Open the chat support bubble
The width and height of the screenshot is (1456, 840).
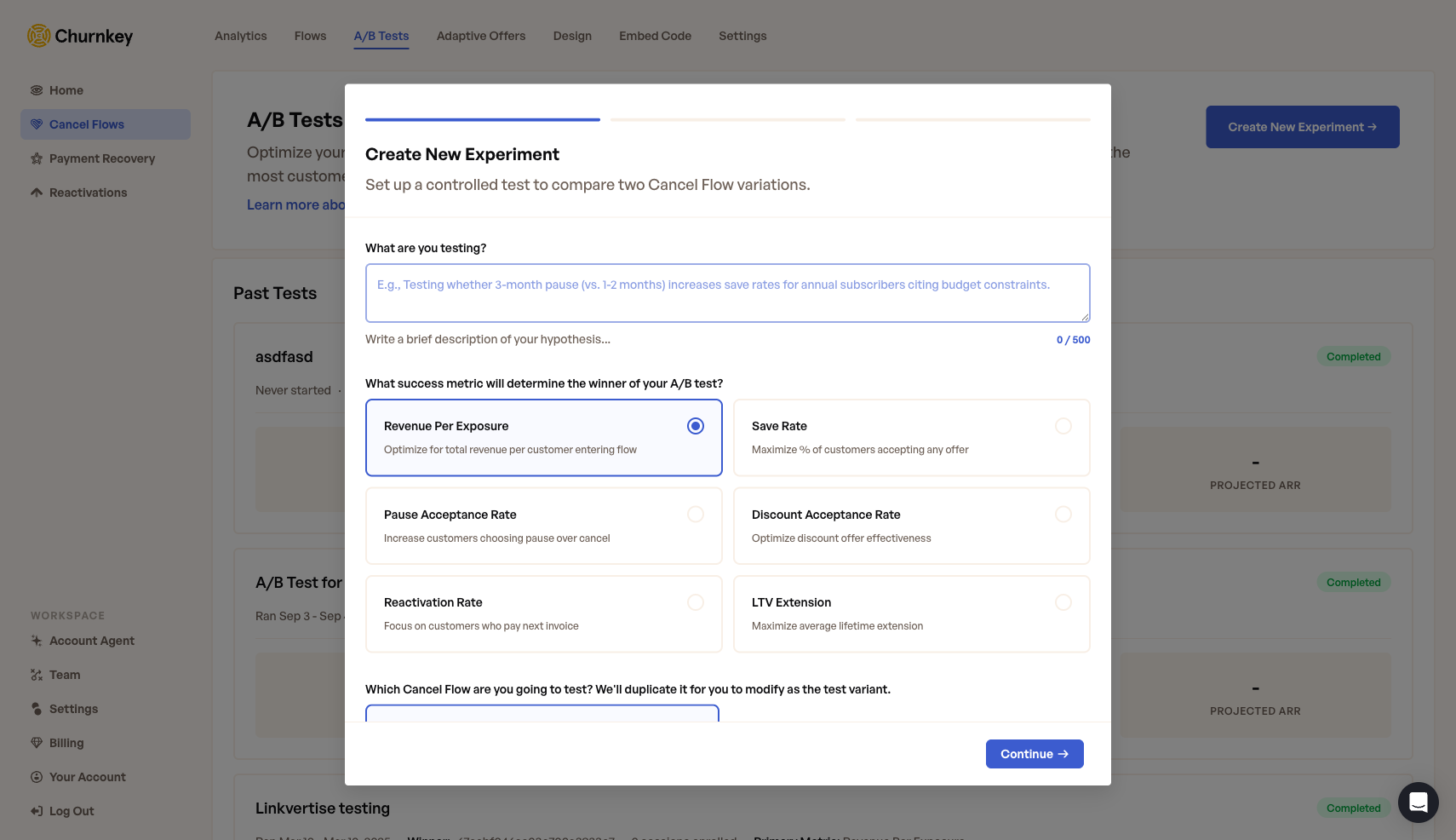1419,803
